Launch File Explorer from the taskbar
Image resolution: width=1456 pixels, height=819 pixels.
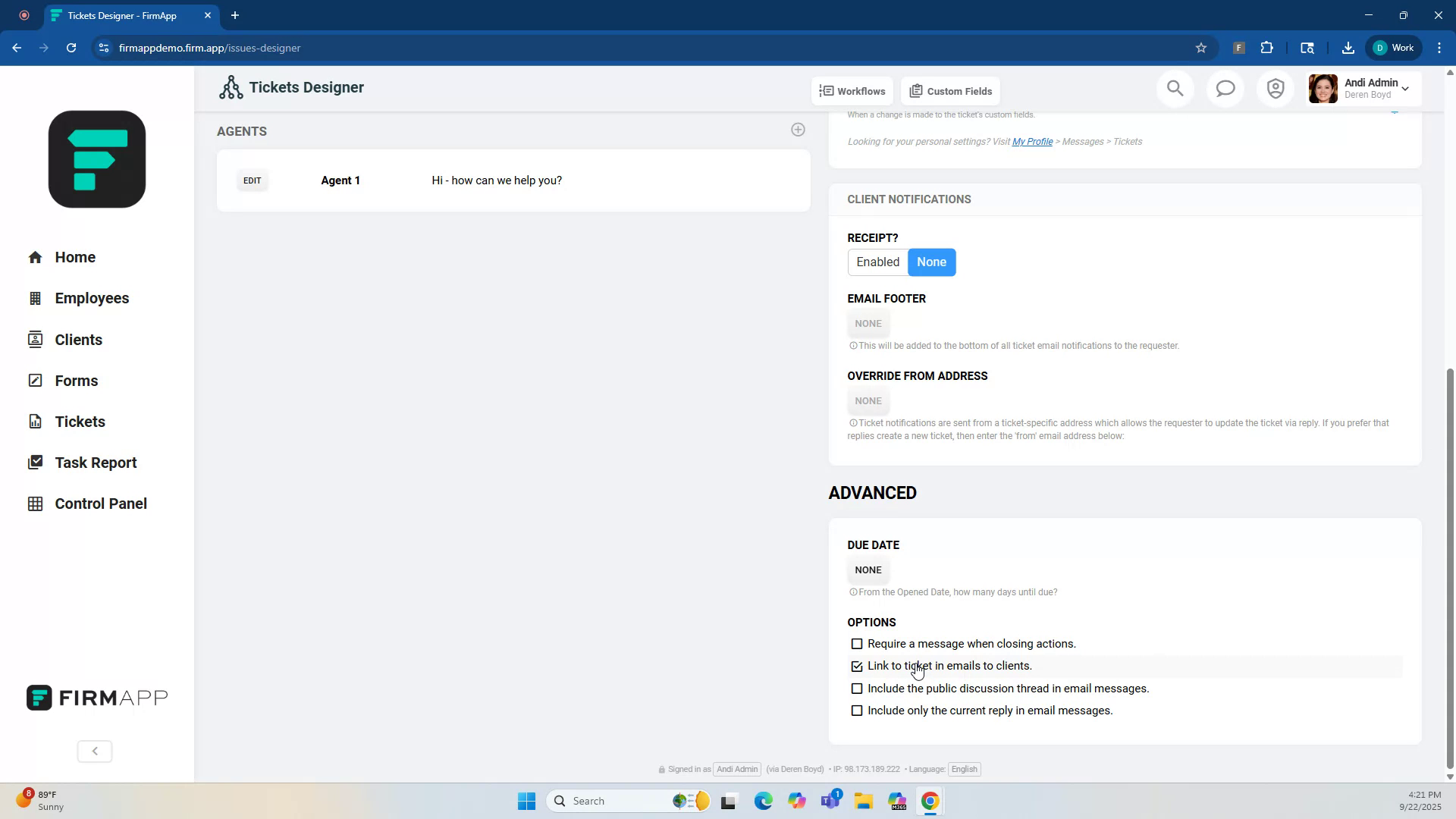tap(864, 801)
